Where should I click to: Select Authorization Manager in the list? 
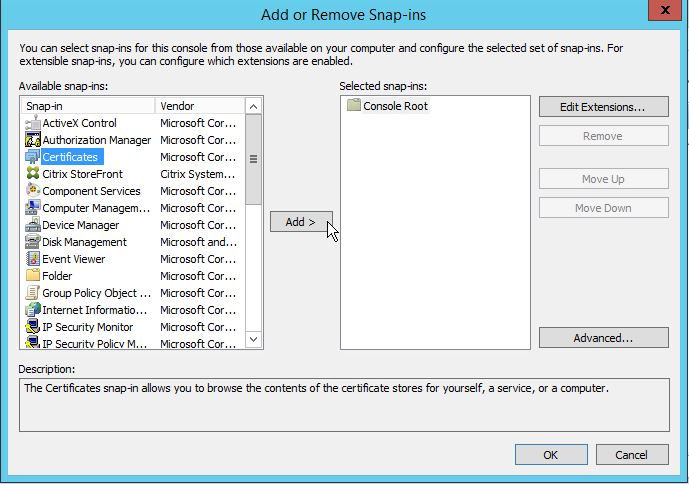click(97, 140)
